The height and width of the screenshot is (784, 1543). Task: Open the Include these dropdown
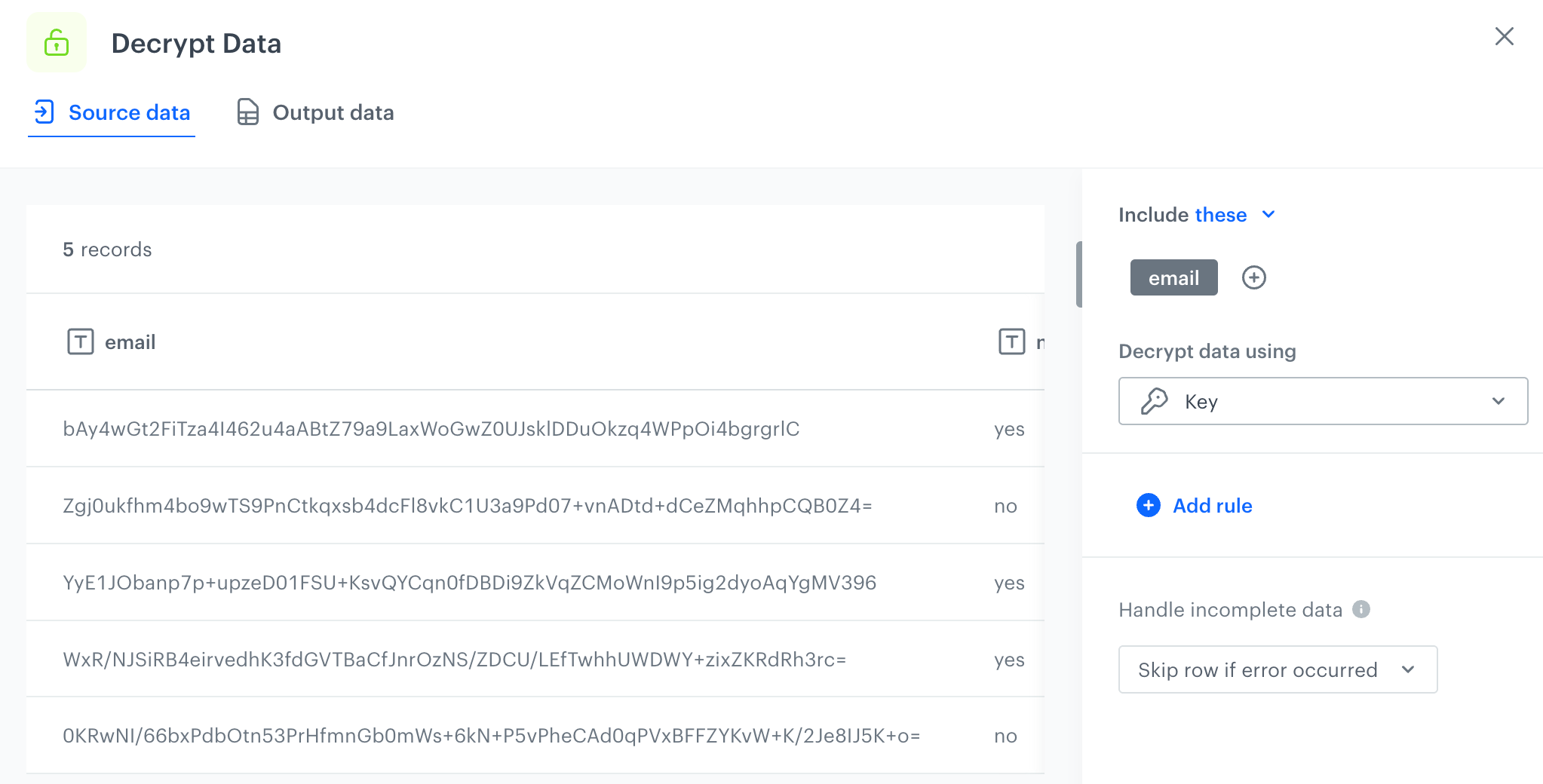[x=1269, y=214]
